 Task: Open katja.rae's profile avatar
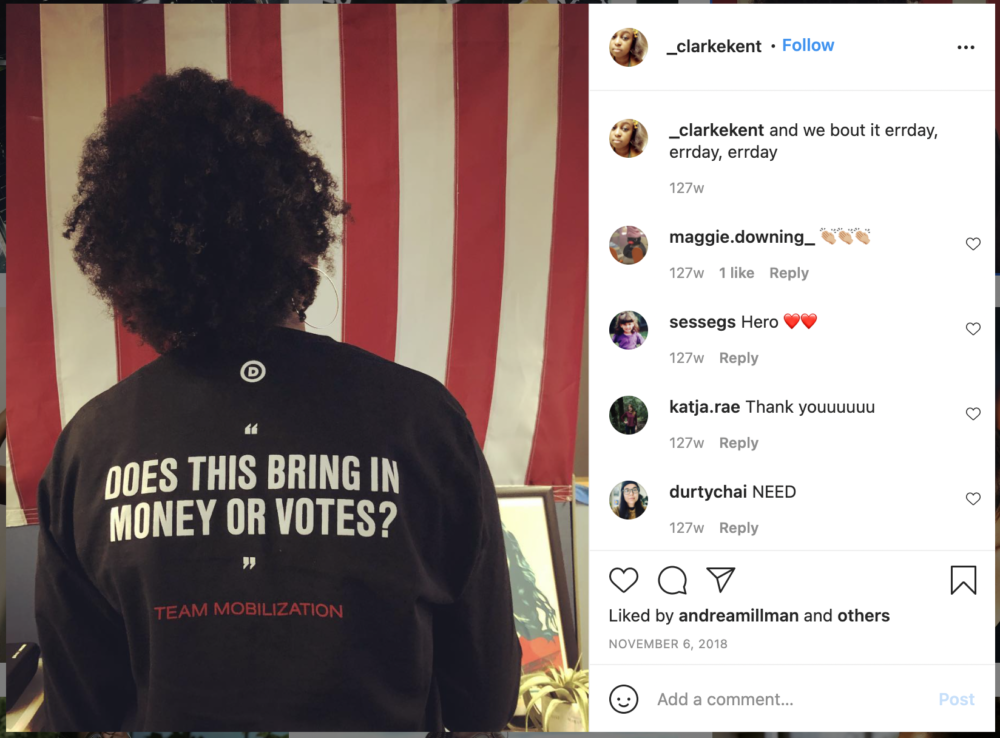point(628,415)
